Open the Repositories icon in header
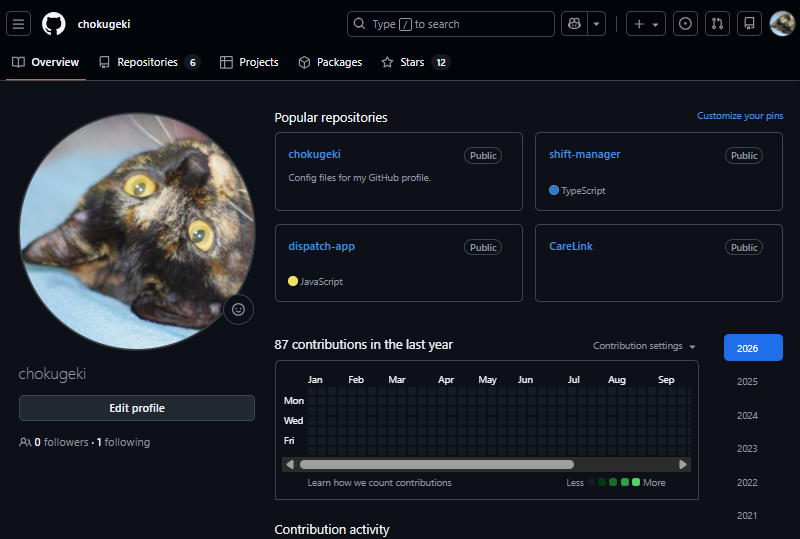Image resolution: width=800 pixels, height=539 pixels. coord(749,24)
